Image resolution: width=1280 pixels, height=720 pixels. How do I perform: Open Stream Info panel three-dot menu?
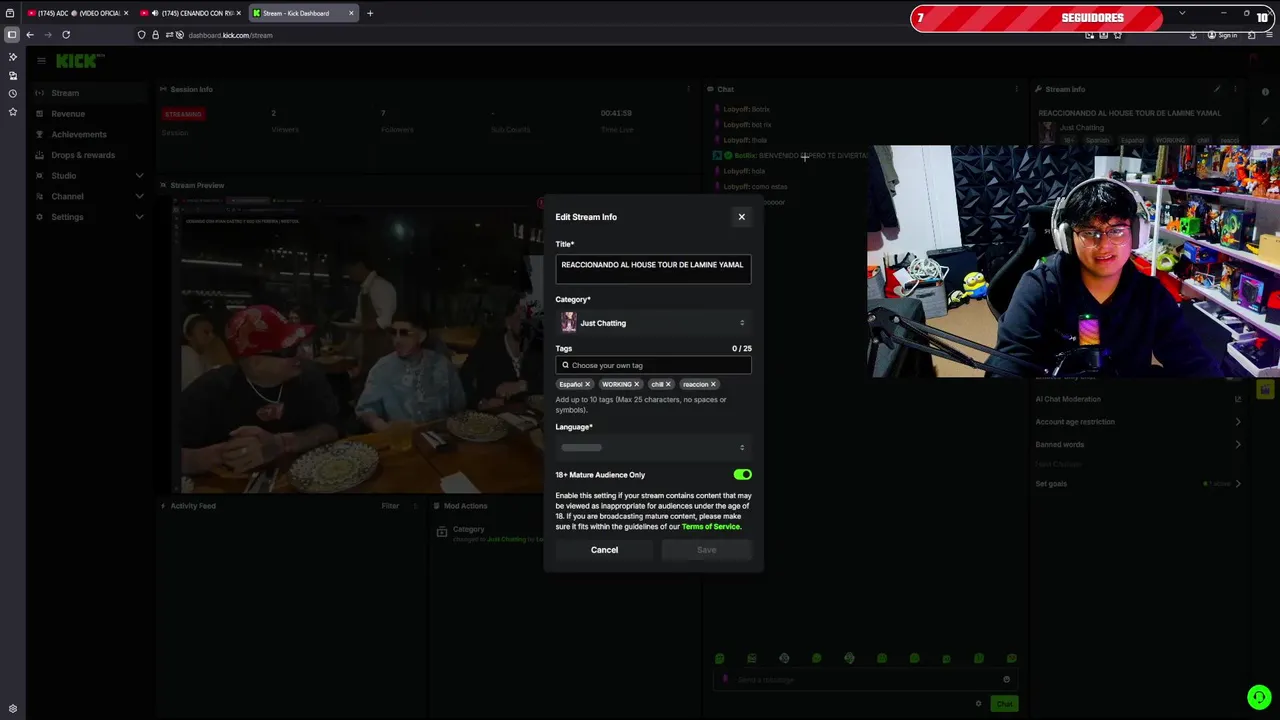click(x=1236, y=89)
